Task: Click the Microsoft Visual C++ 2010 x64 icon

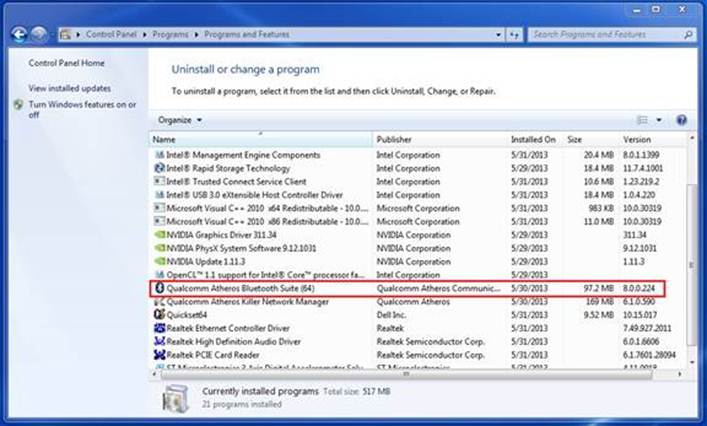Action: (159, 208)
